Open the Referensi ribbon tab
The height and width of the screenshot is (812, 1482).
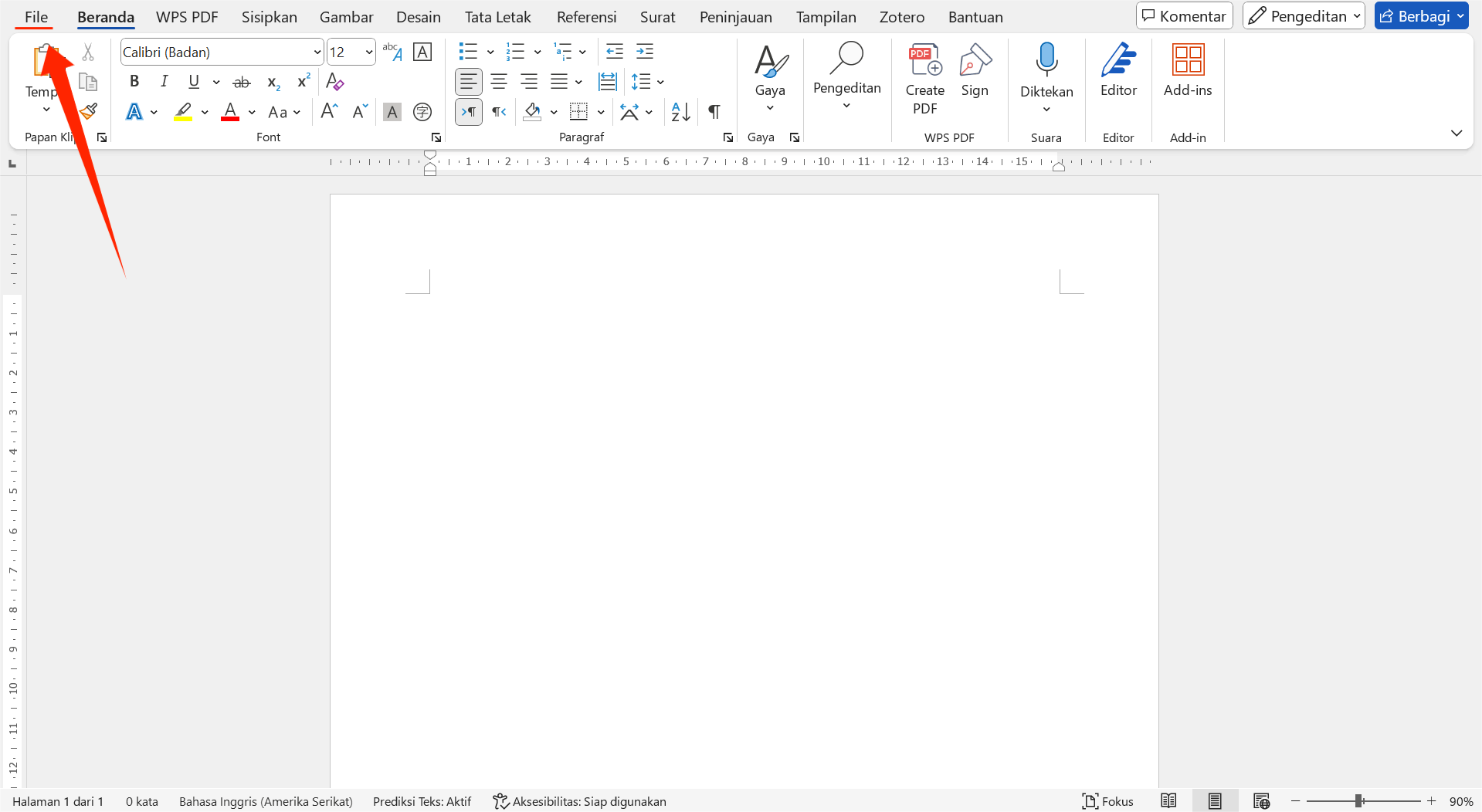(586, 16)
